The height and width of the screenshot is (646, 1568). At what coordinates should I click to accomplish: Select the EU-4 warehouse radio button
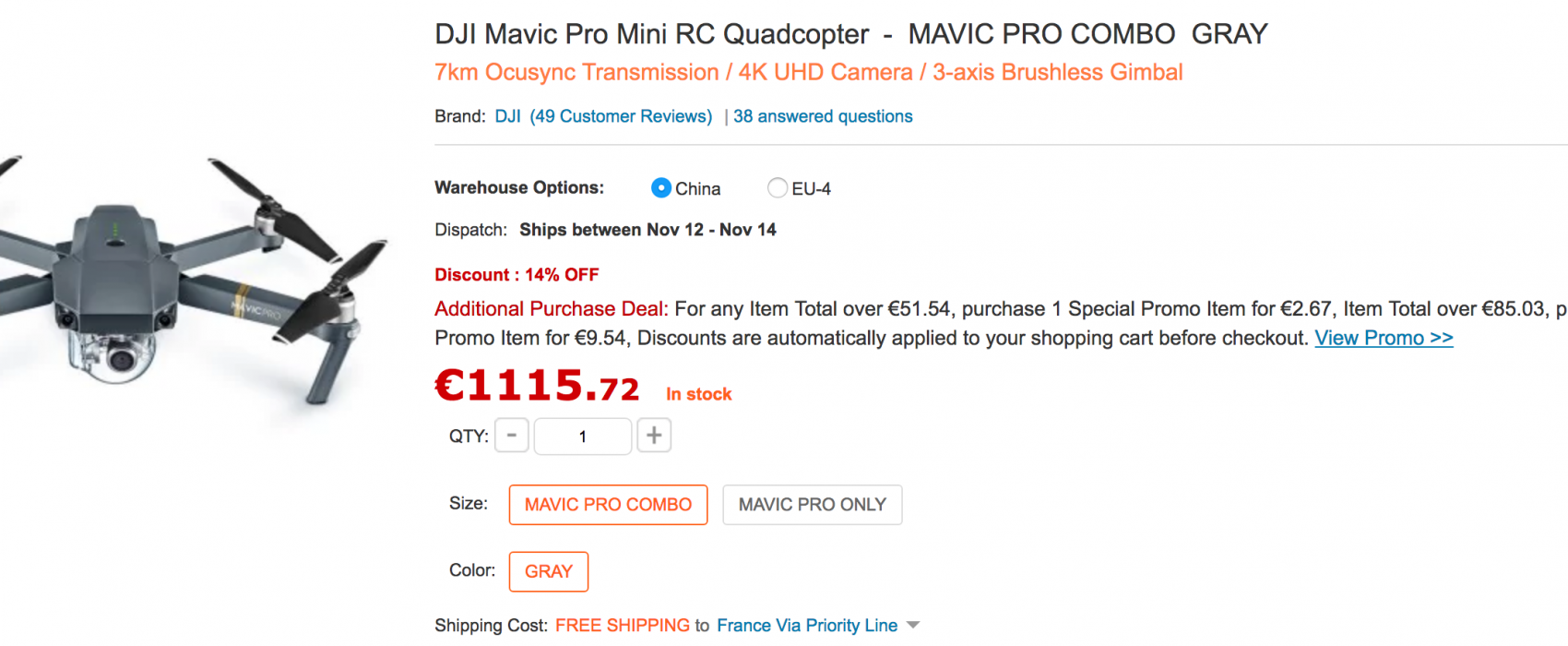[778, 188]
